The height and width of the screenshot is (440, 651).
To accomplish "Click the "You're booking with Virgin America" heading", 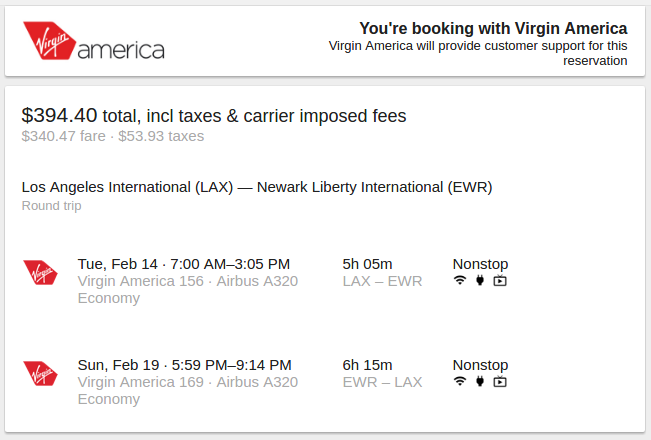I will pos(493,28).
